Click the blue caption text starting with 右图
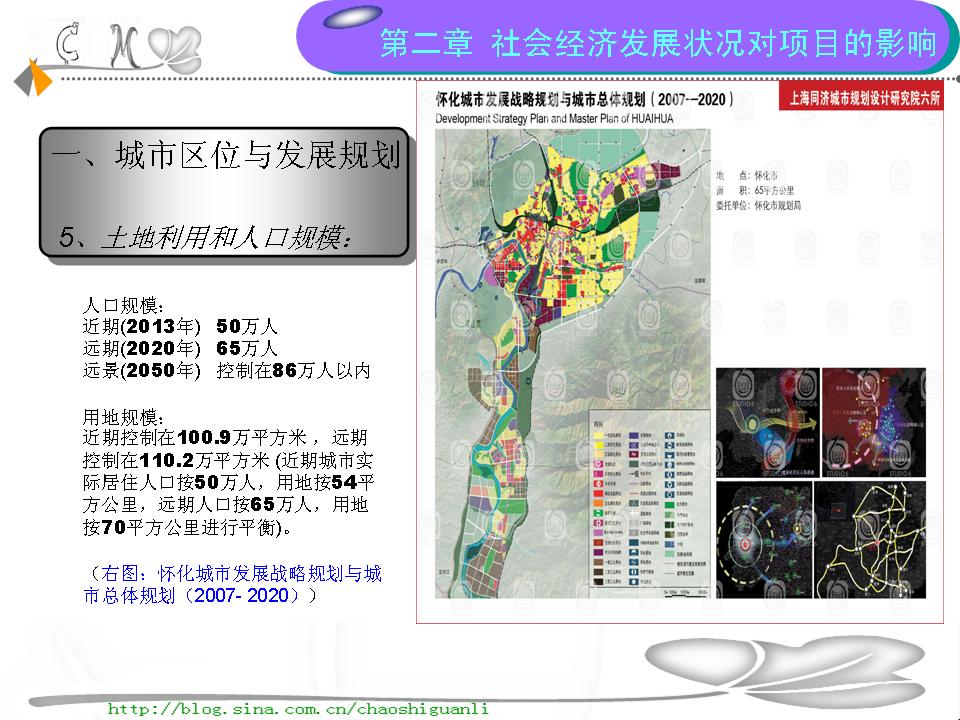960x720 pixels. point(232,585)
